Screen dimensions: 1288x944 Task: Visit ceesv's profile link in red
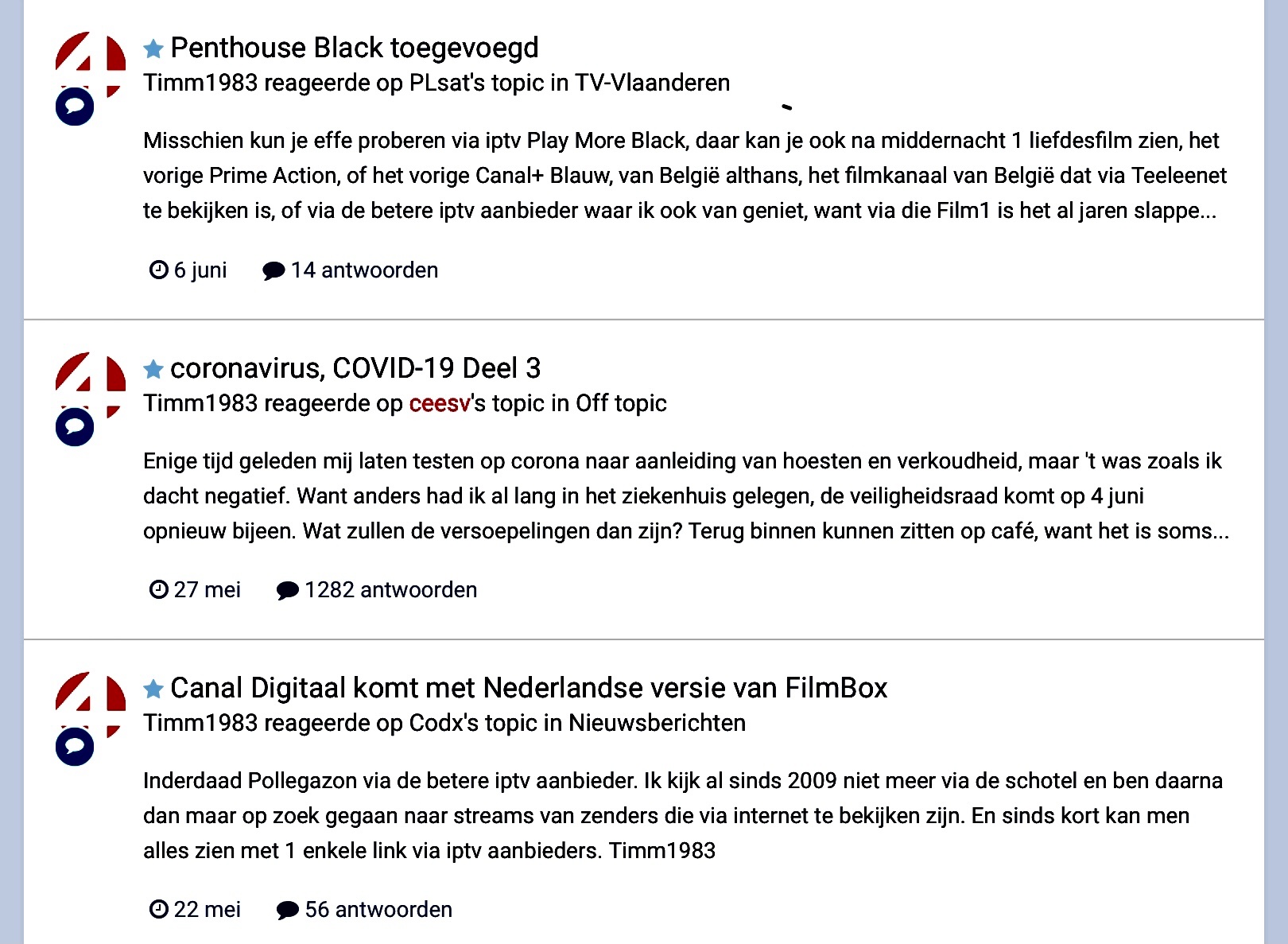coord(440,403)
